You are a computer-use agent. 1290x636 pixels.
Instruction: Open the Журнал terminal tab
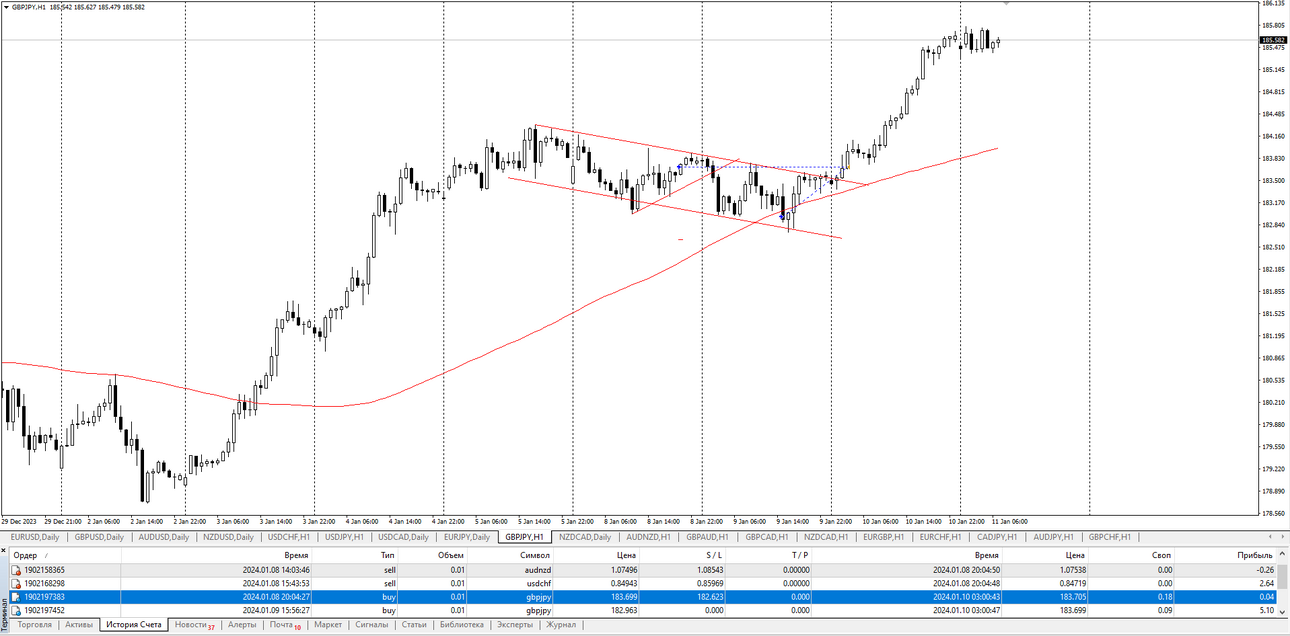[561, 625]
